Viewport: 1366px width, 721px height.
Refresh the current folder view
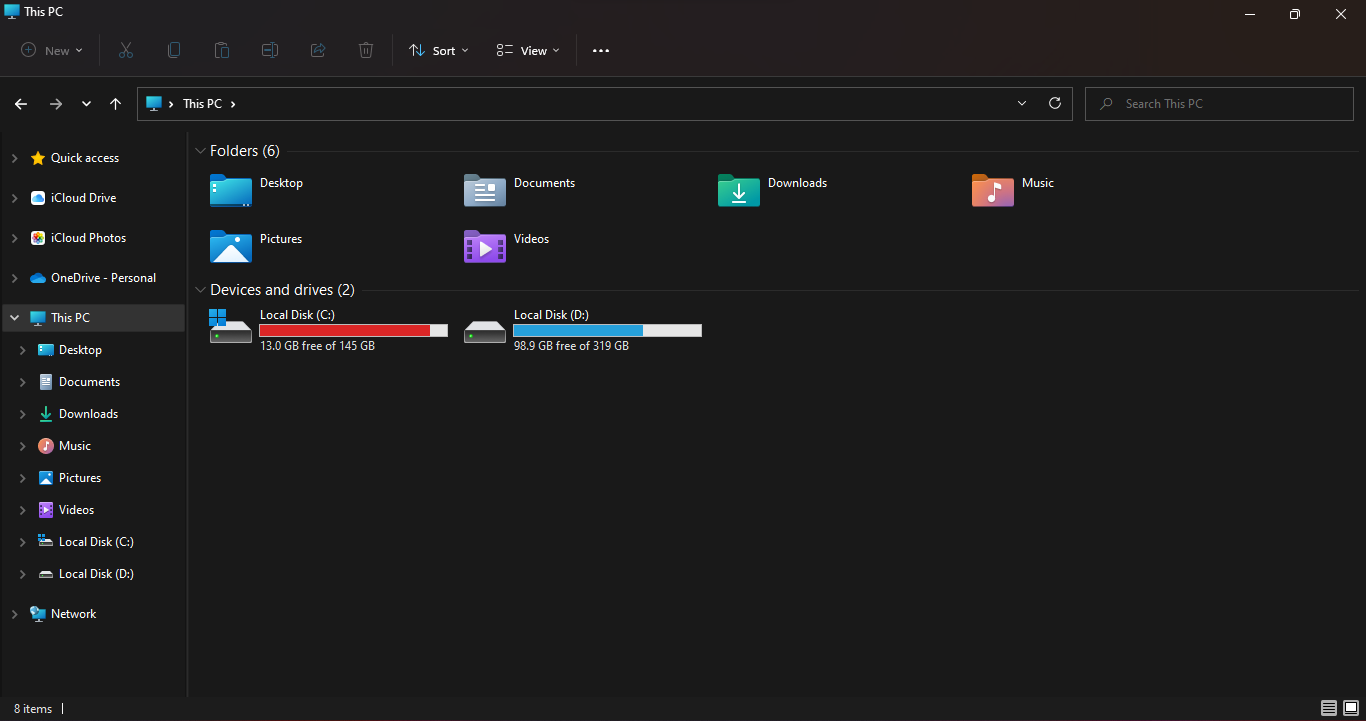point(1054,103)
